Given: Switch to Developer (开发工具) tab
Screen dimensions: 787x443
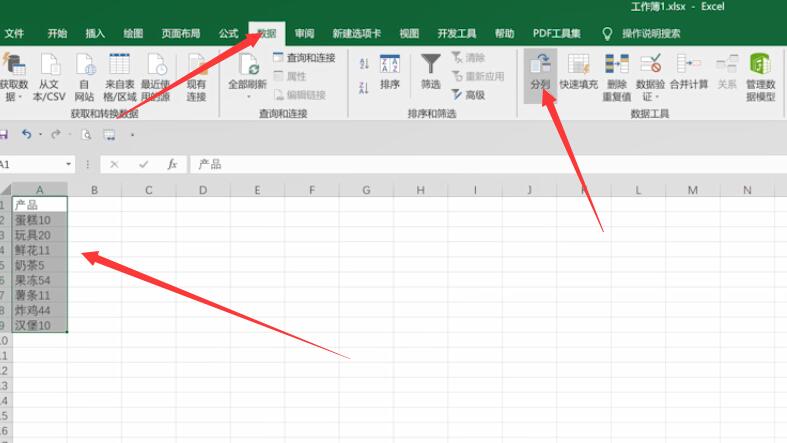Looking at the screenshot, I should 456,34.
